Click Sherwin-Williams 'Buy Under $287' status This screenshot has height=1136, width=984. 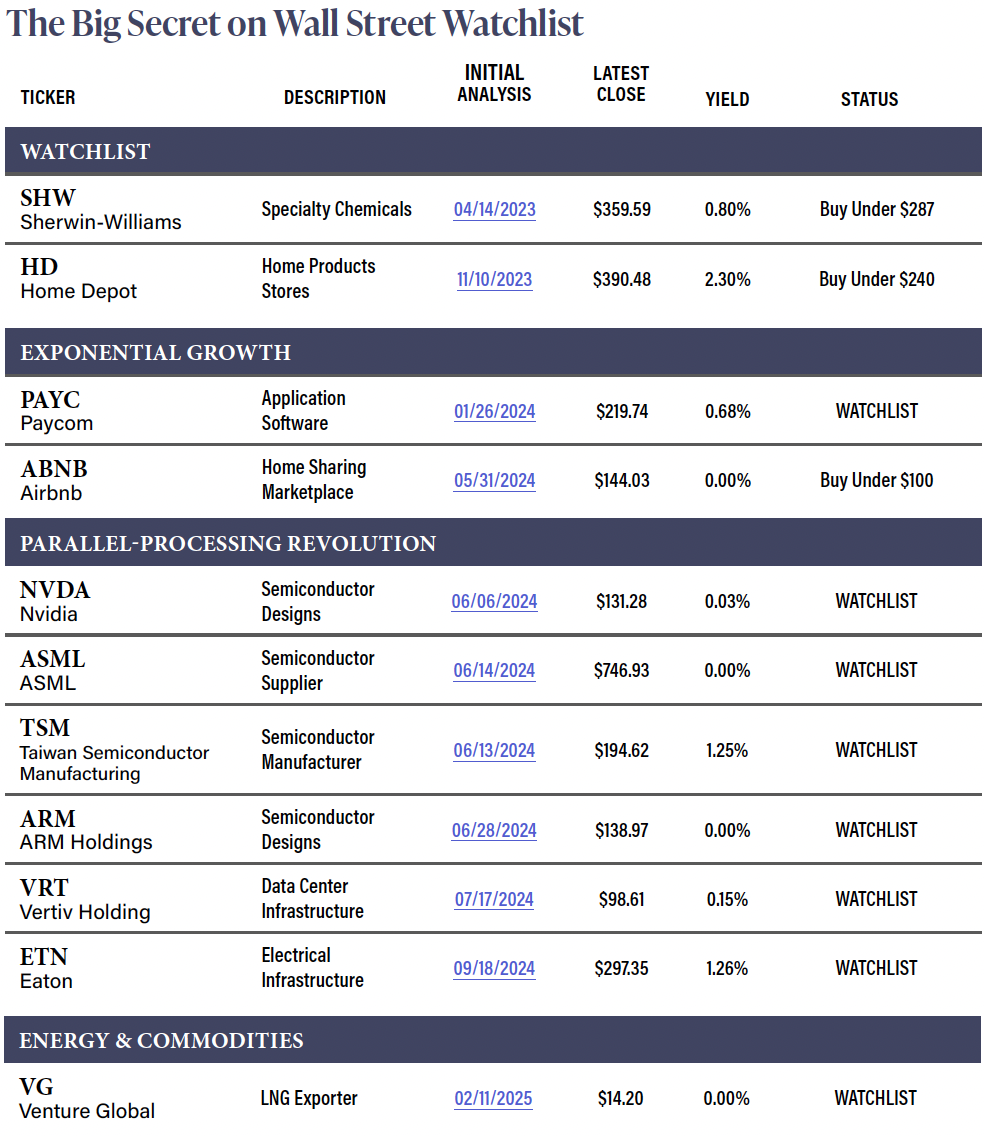click(877, 210)
